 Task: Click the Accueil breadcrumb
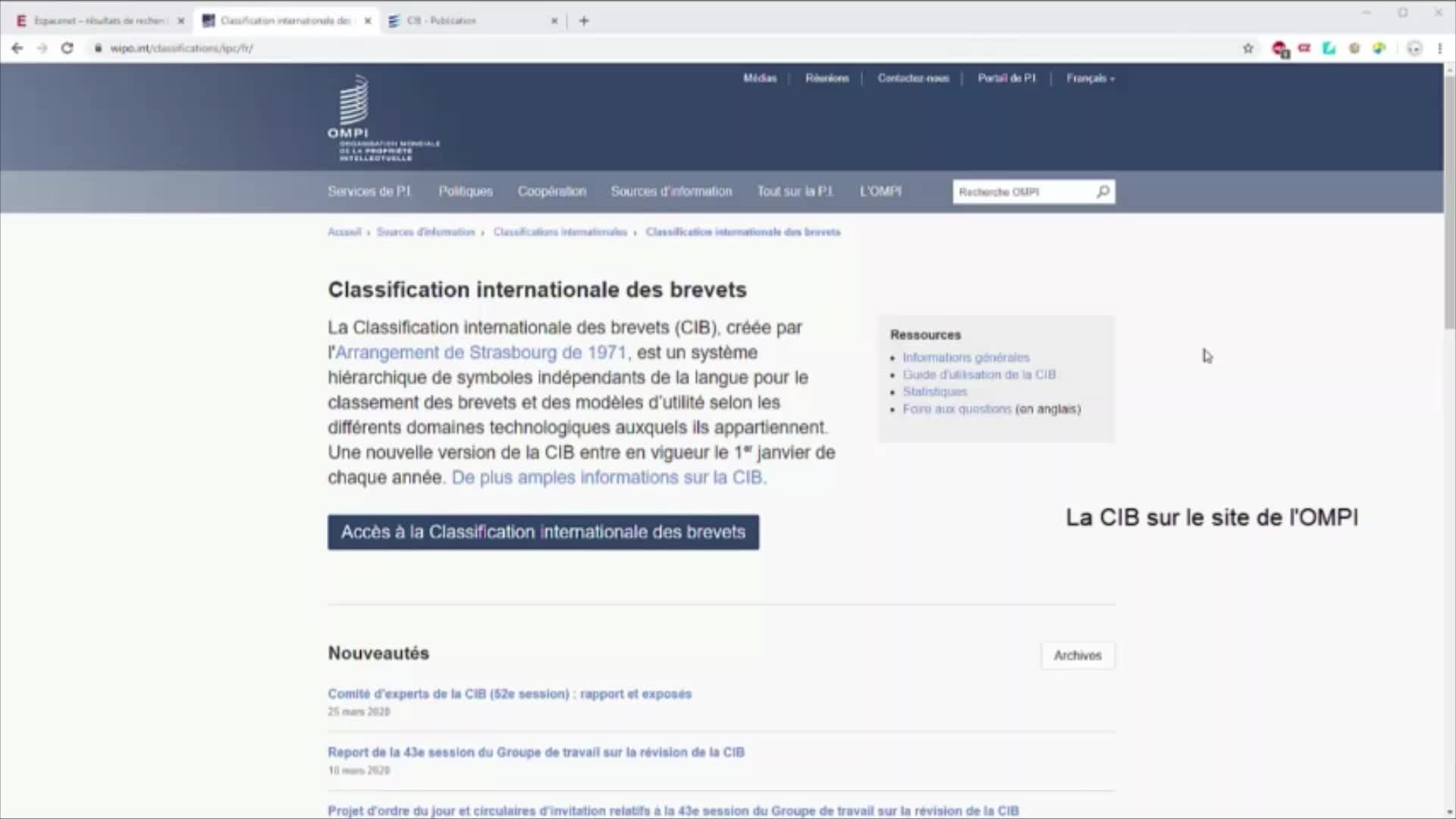(x=344, y=232)
